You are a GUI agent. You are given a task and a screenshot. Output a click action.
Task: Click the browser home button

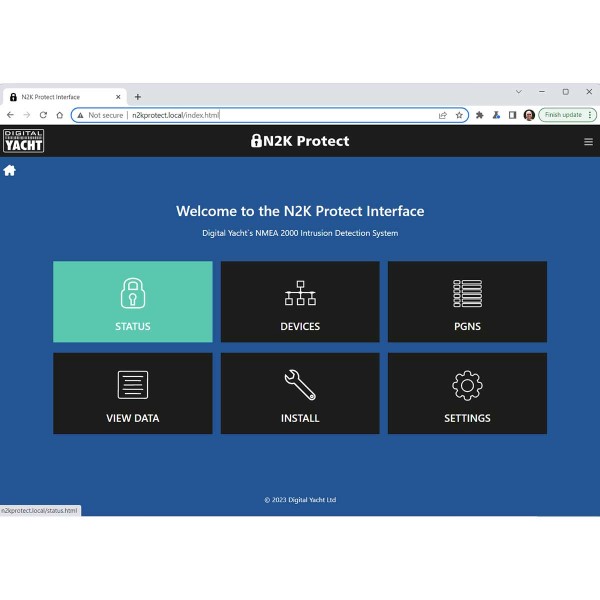[x=59, y=115]
